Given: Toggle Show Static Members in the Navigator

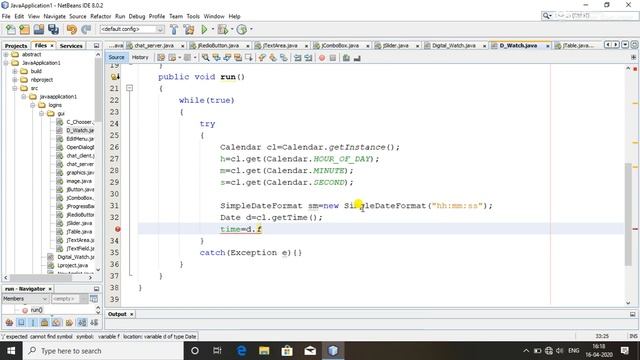Looking at the screenshot, I should 33,323.
